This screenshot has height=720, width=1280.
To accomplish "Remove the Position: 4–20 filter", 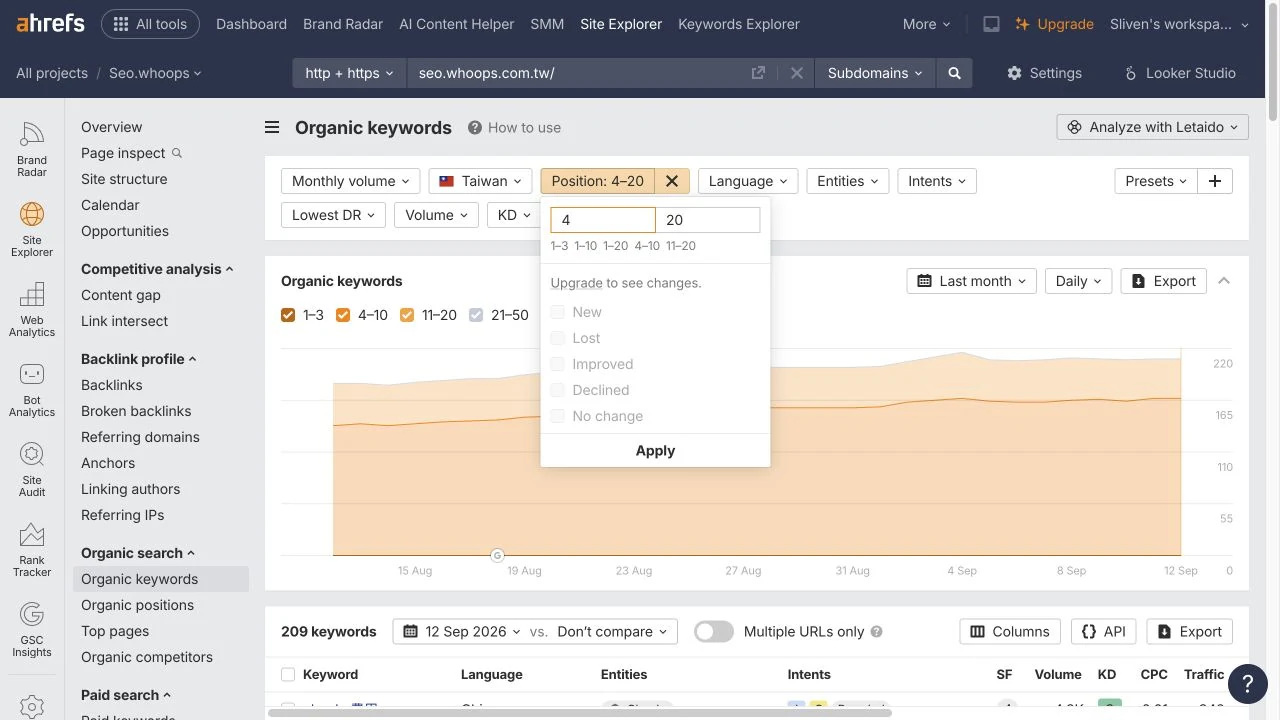I will pos(672,181).
